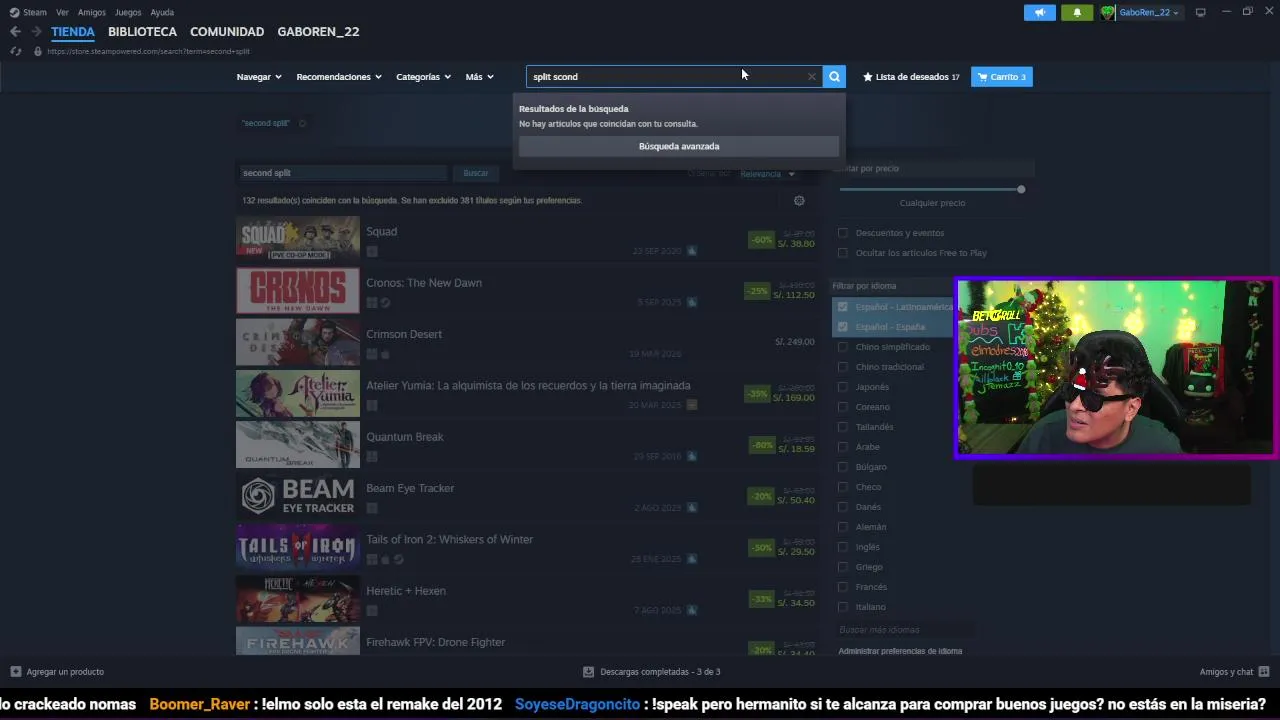The height and width of the screenshot is (720, 1280).
Task: Enable Descuentos y eventos checkbox
Action: 842,233
